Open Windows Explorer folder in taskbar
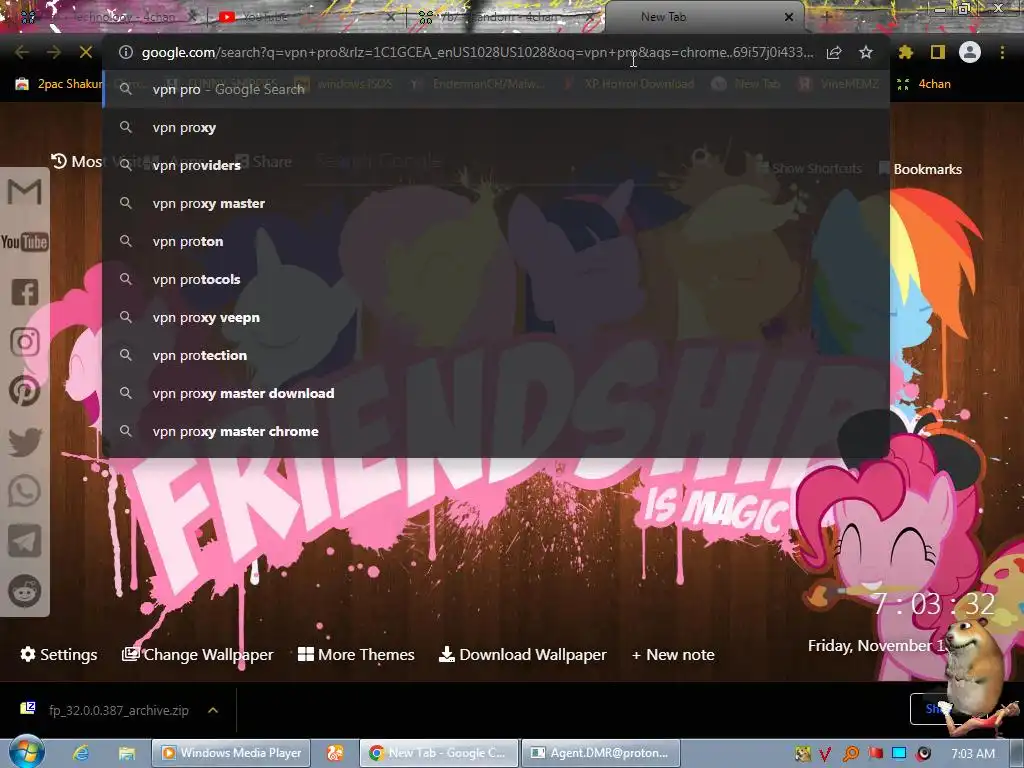This screenshot has height=768, width=1024. (x=127, y=753)
